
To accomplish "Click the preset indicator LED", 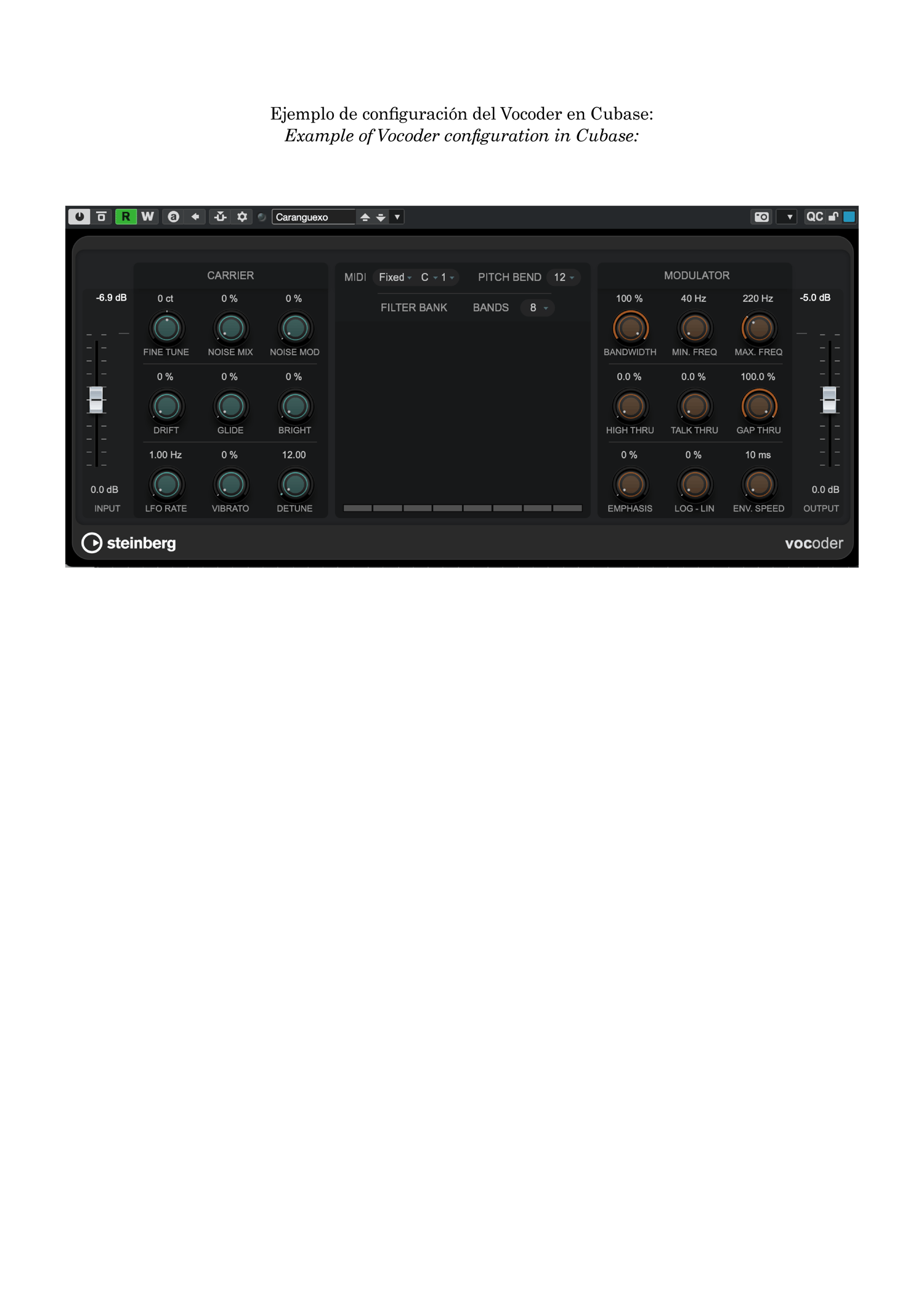I will tap(262, 217).
